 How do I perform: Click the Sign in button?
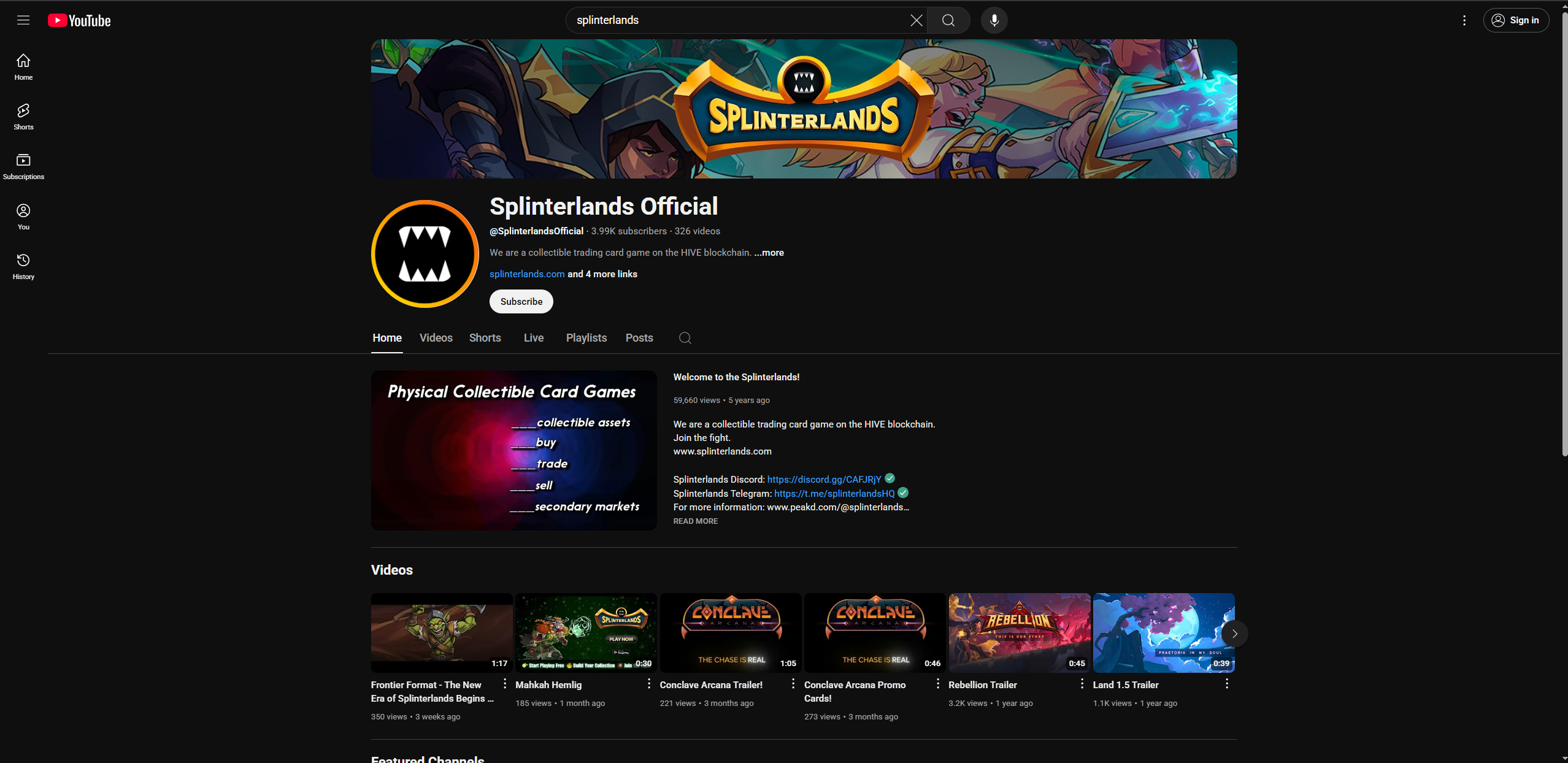1516,20
